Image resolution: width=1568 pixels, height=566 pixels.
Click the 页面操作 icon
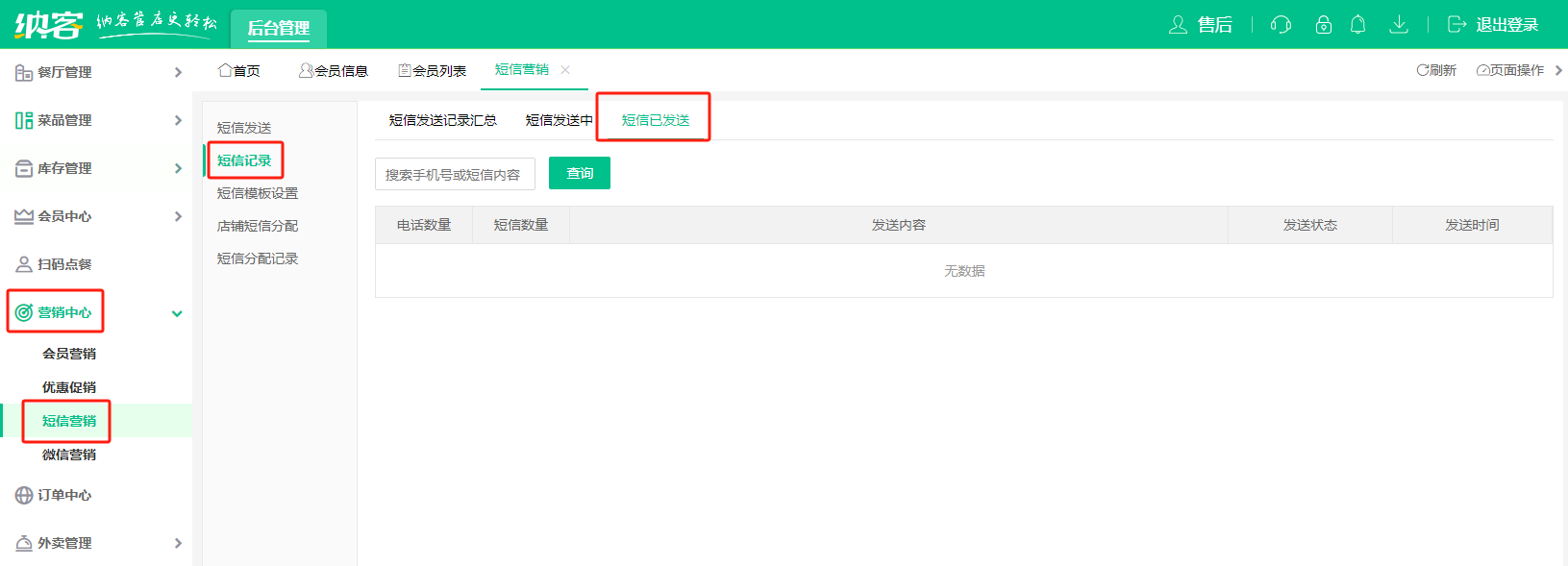[x=1482, y=70]
